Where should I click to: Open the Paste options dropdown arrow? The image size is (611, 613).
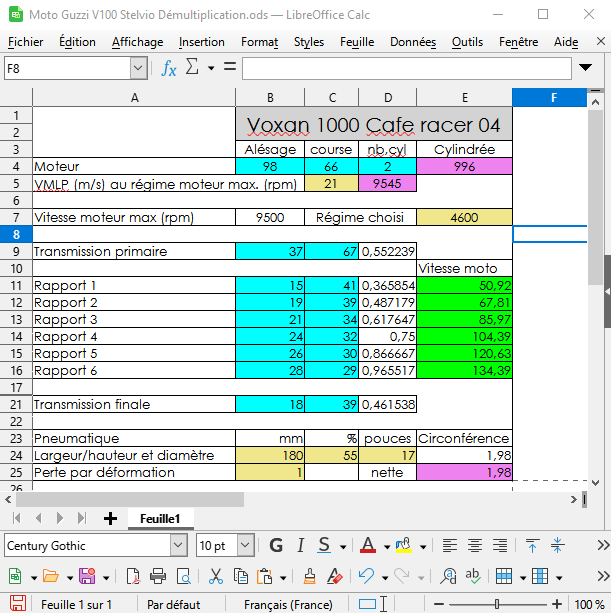coord(283,577)
